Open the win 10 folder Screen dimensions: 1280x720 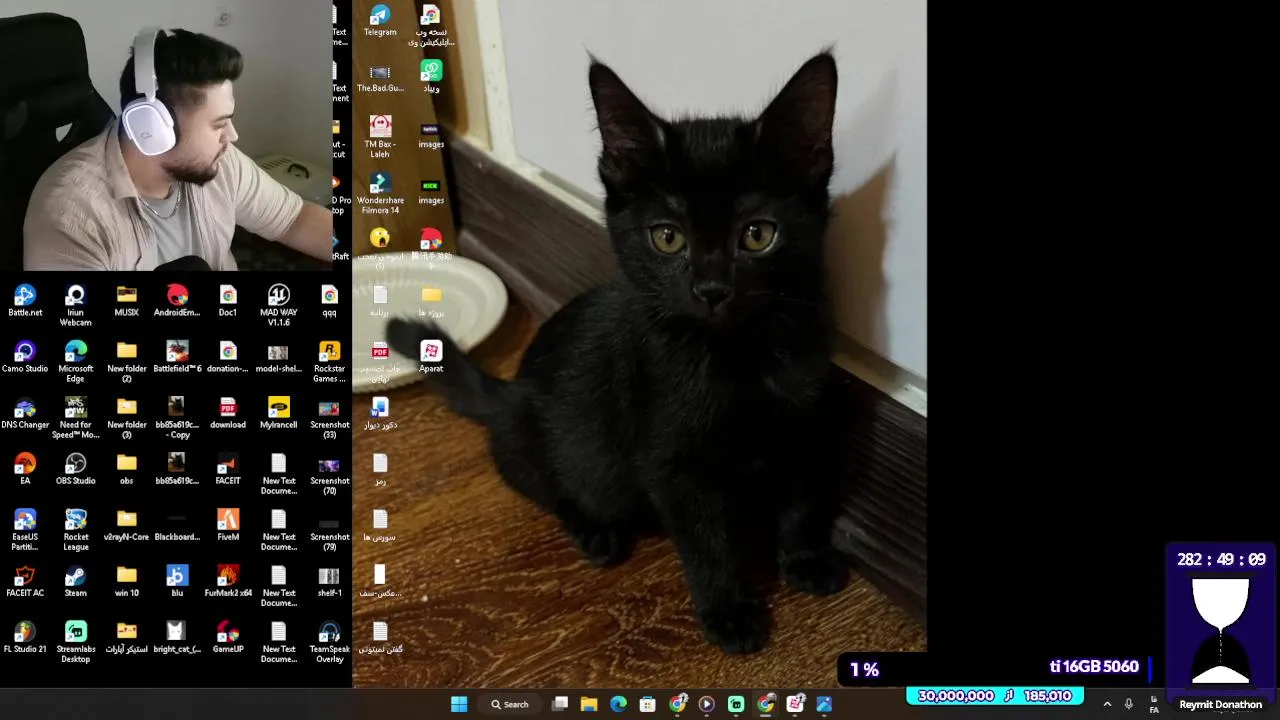pos(126,580)
